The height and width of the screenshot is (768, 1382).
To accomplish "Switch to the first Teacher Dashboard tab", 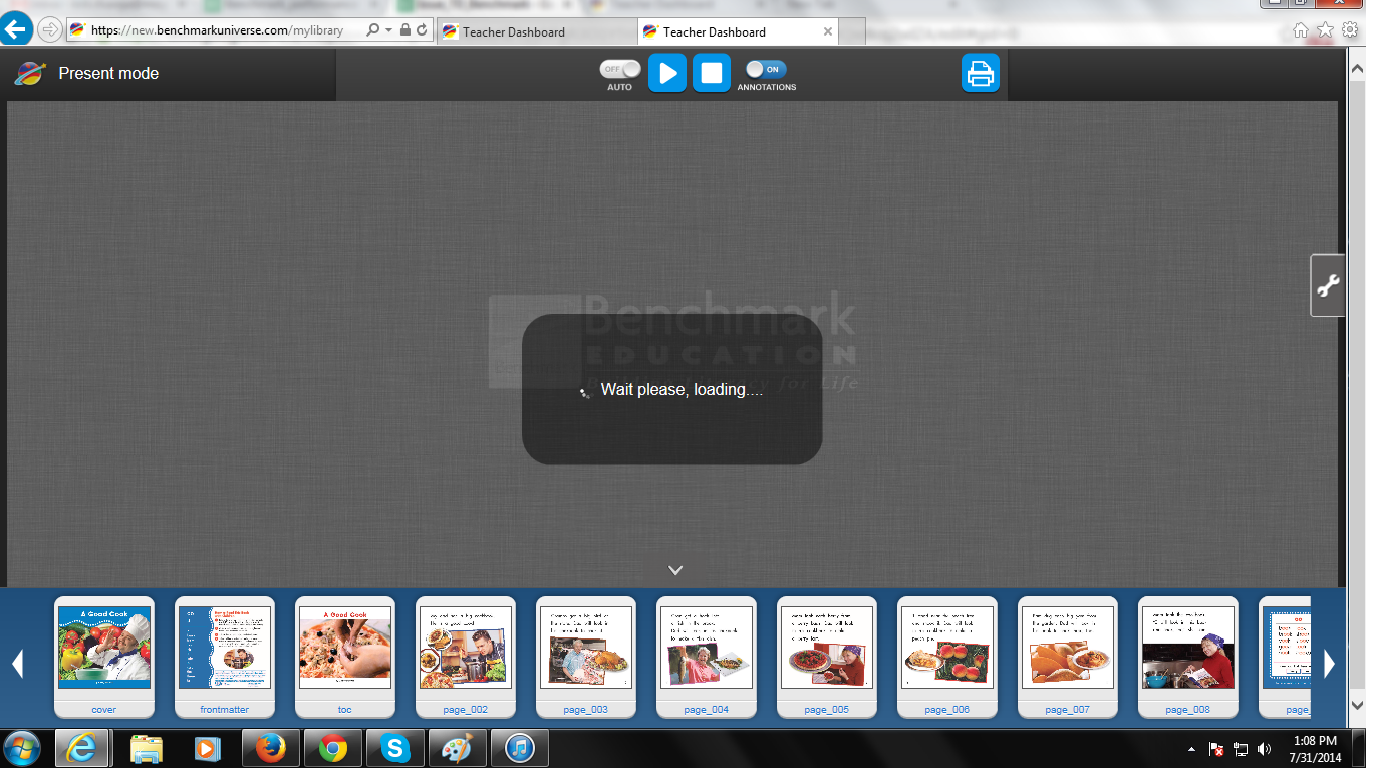I will tap(536, 32).
